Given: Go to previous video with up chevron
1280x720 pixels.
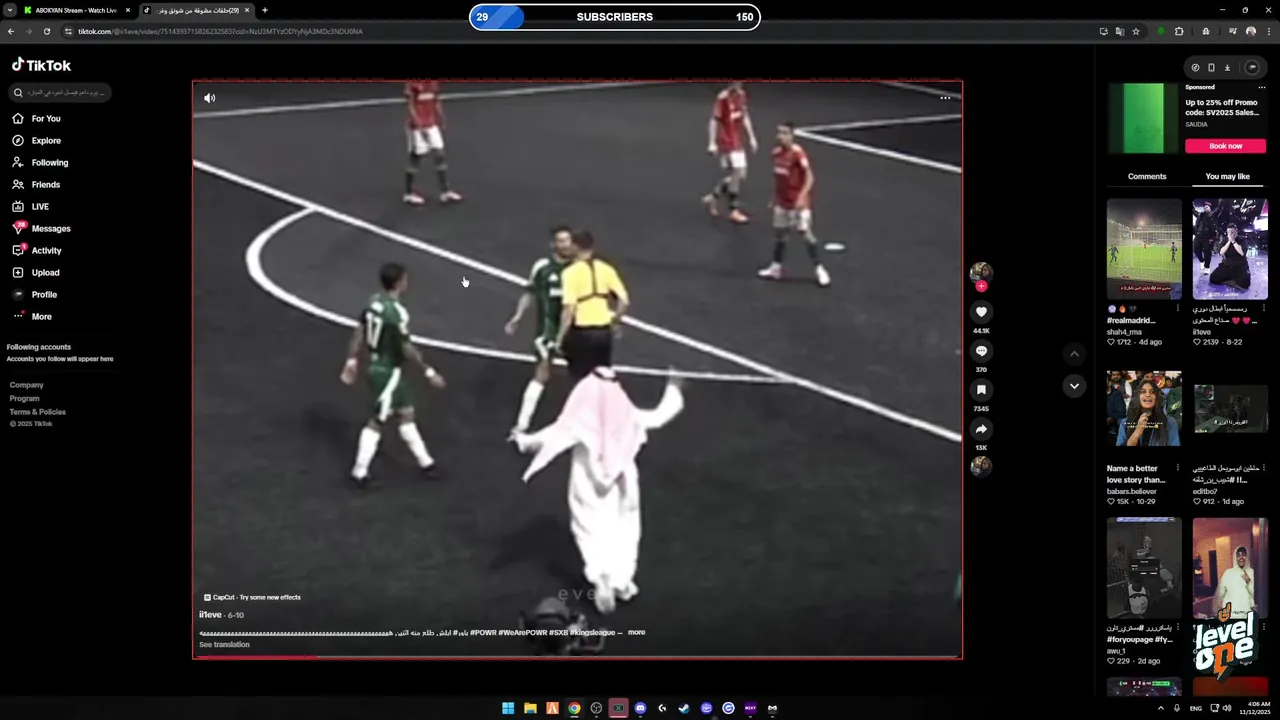Looking at the screenshot, I should [1074, 353].
